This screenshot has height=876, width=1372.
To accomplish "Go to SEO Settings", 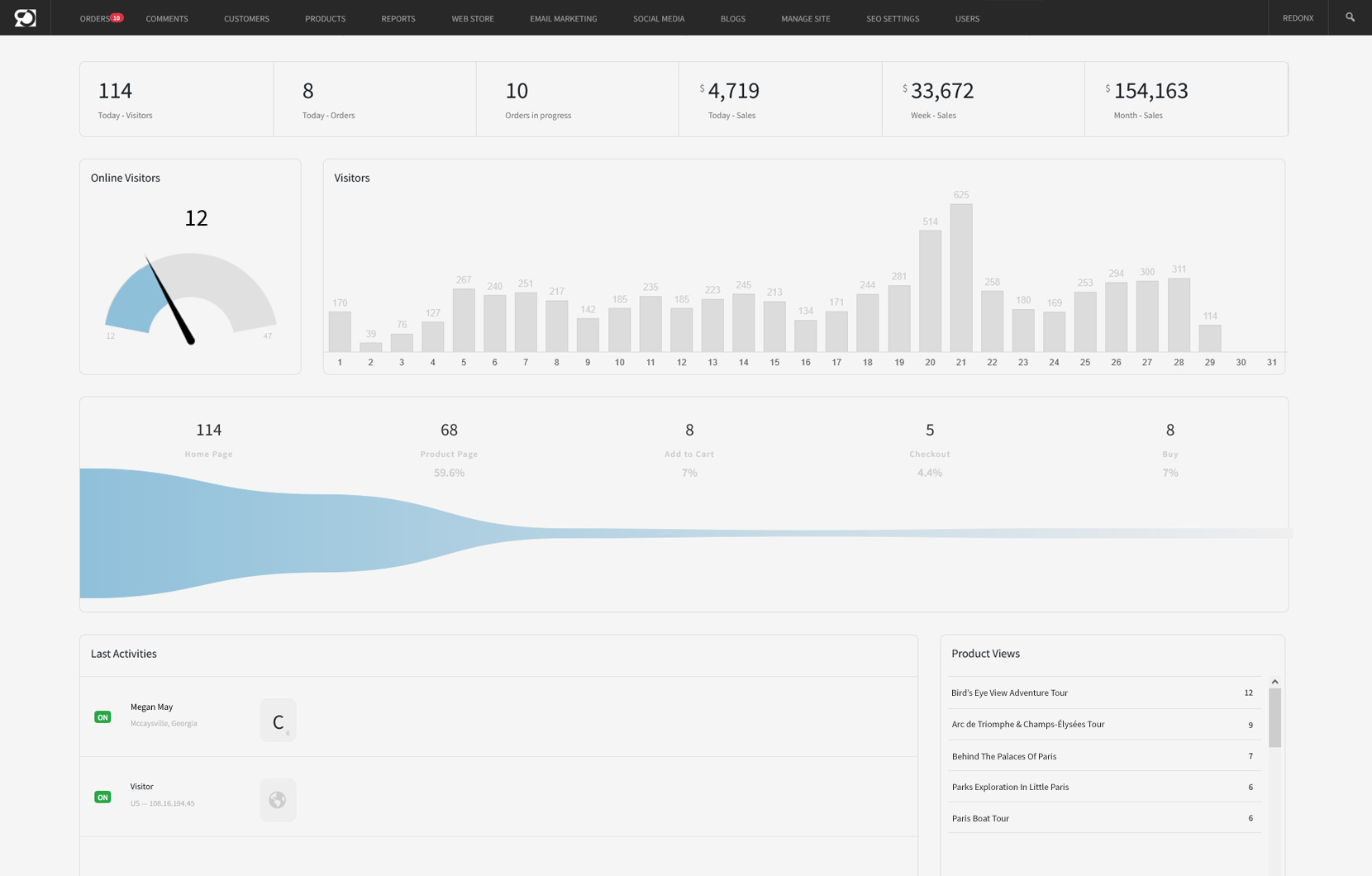I will pos(892,18).
